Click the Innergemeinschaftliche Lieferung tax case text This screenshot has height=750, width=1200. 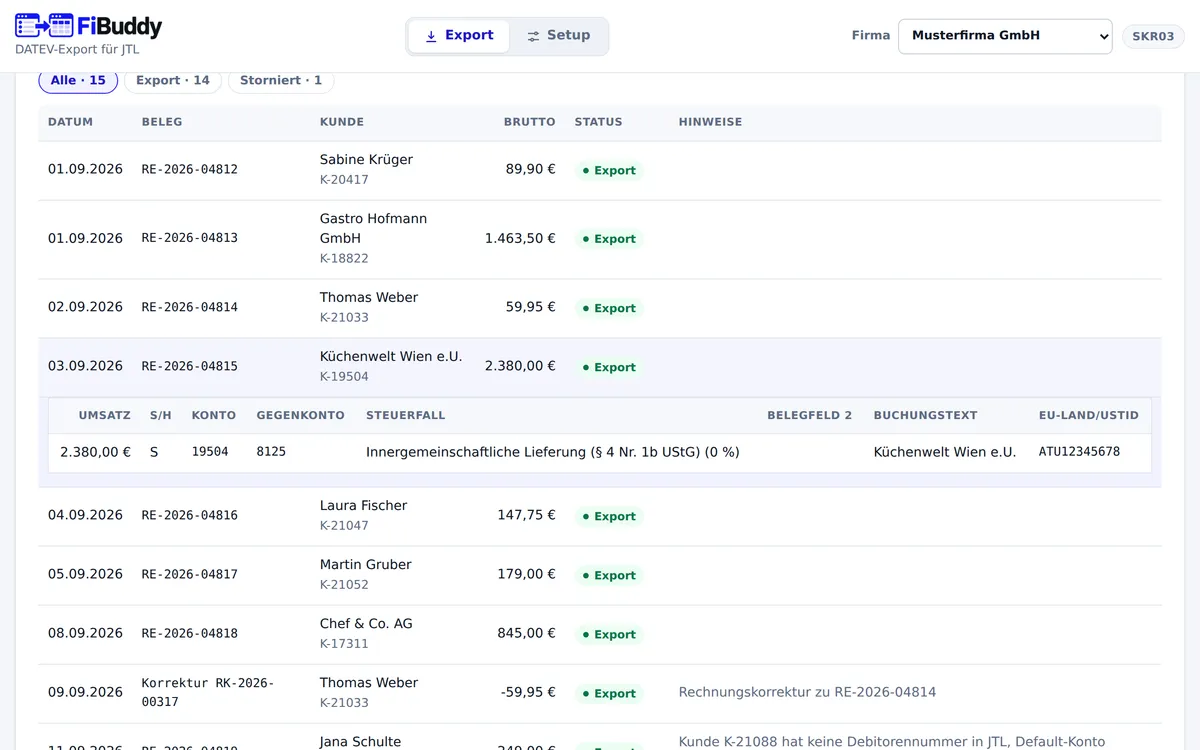point(553,452)
